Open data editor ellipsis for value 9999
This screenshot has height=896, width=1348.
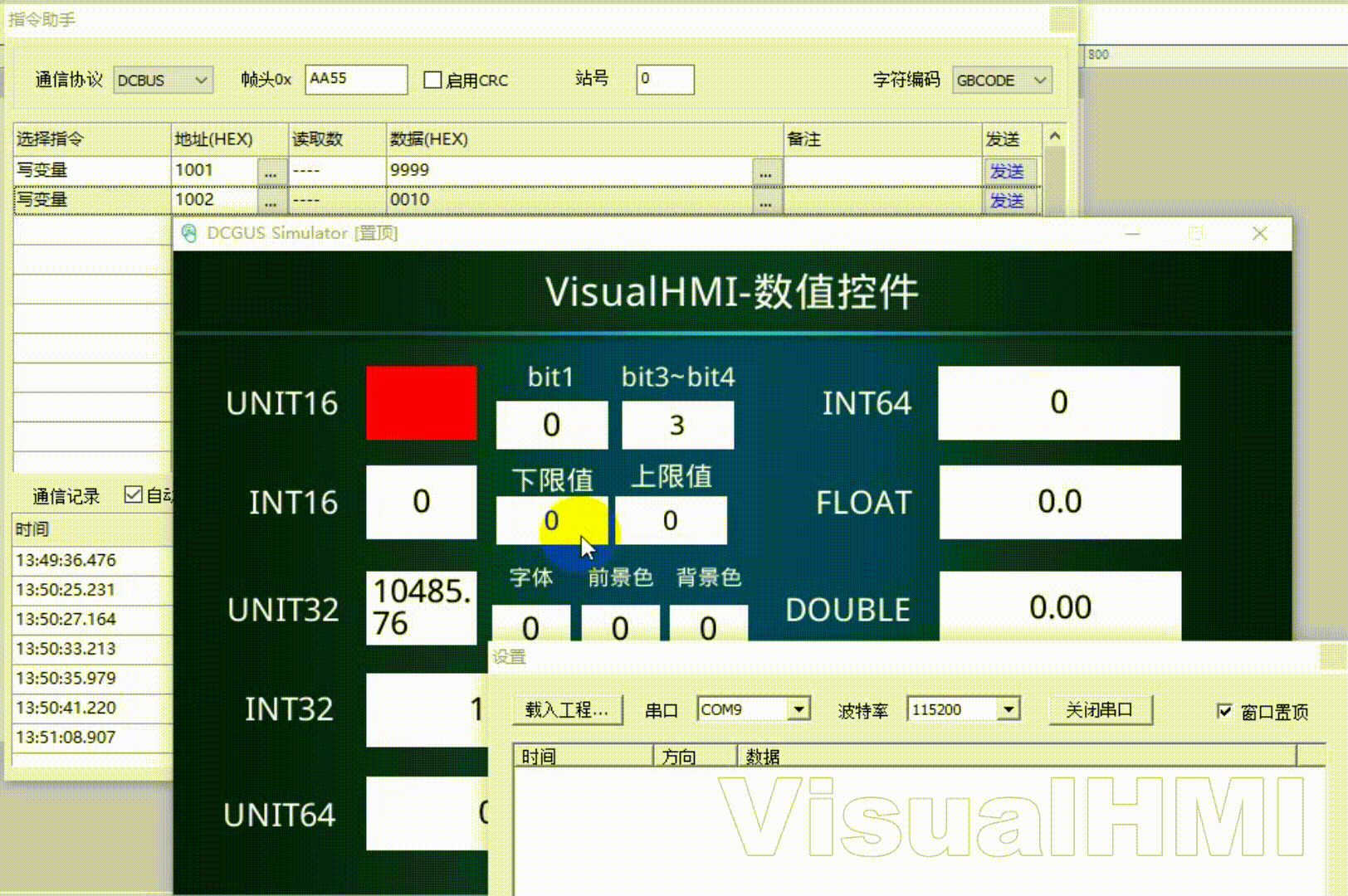click(x=765, y=172)
